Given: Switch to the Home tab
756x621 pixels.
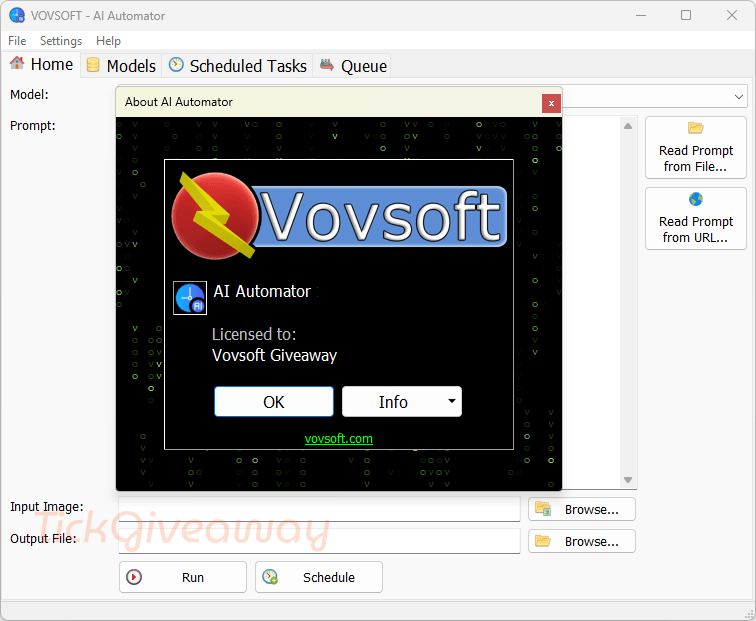Looking at the screenshot, I should pyautogui.click(x=42, y=64).
